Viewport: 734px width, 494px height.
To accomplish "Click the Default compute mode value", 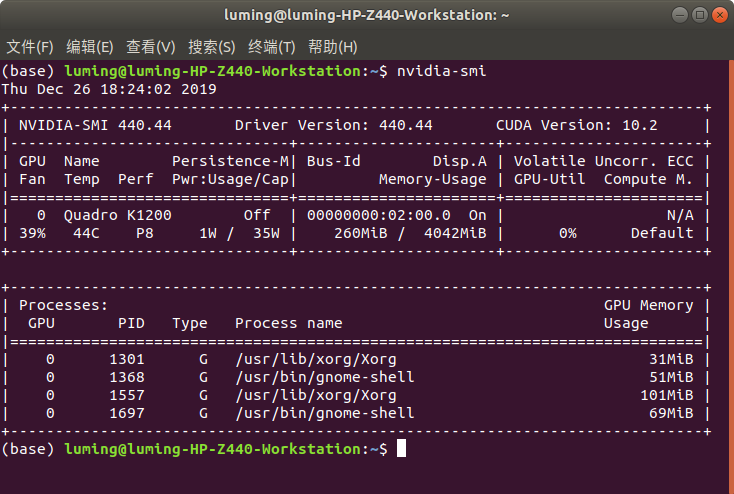I will 662,233.
